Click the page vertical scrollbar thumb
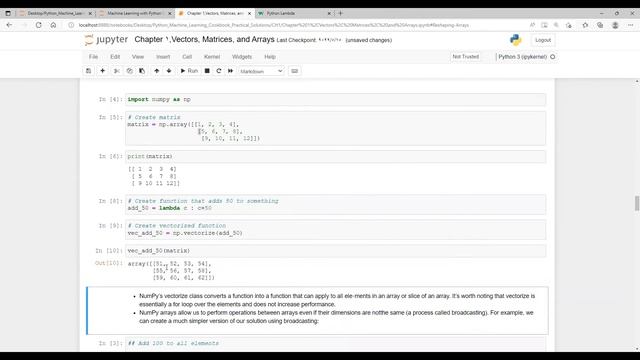 [x=637, y=203]
